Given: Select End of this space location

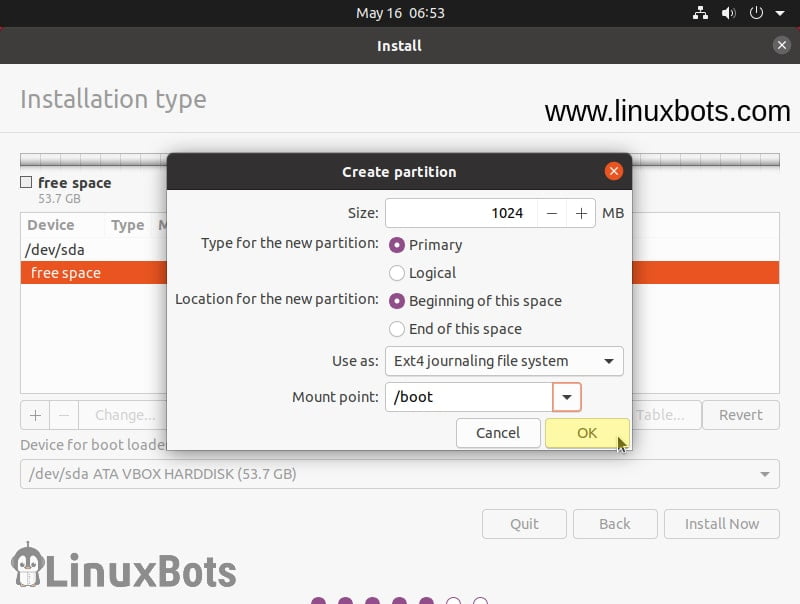Looking at the screenshot, I should 397,329.
